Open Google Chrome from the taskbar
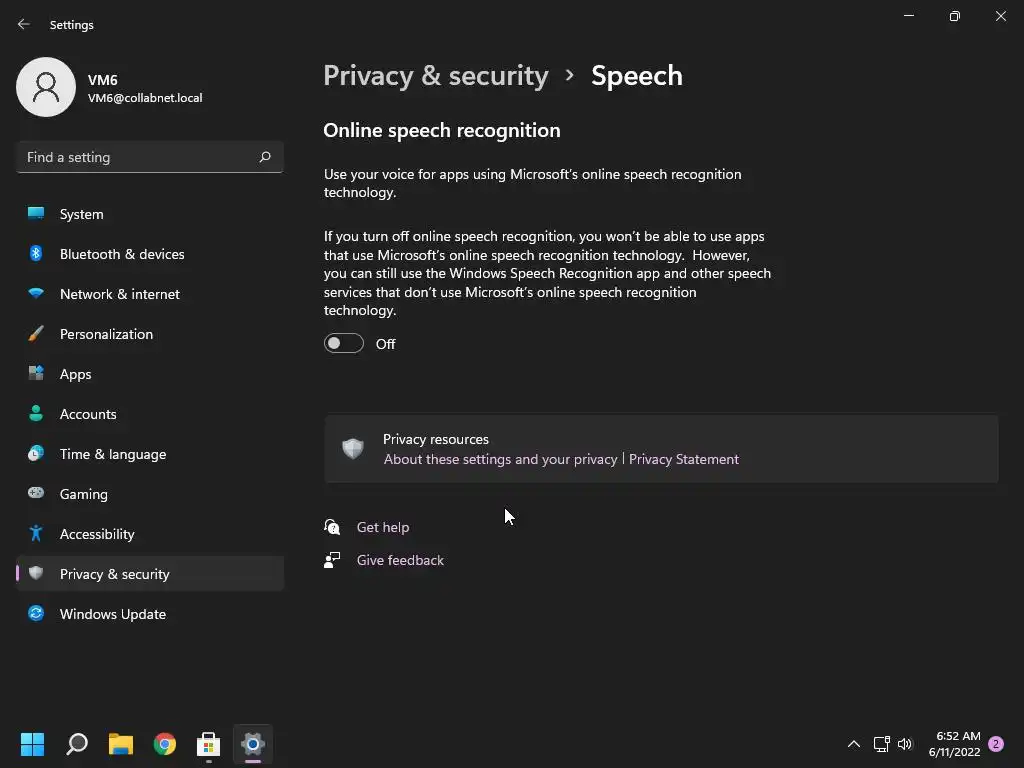 (165, 744)
